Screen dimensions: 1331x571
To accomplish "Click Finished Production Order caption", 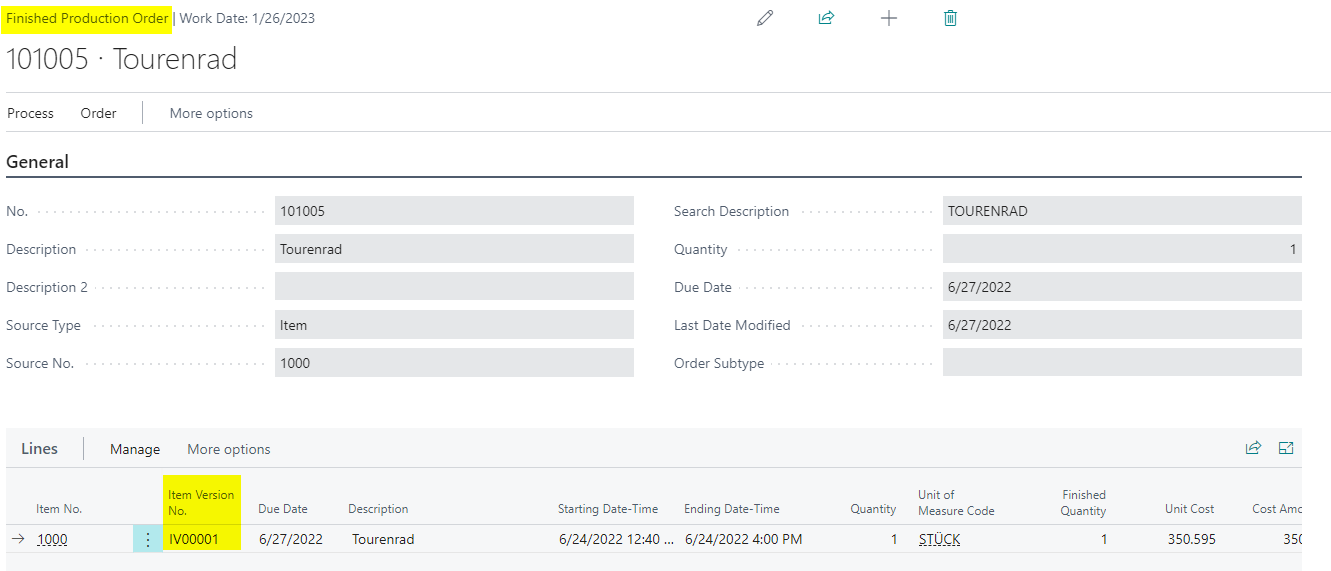I will pos(88,18).
